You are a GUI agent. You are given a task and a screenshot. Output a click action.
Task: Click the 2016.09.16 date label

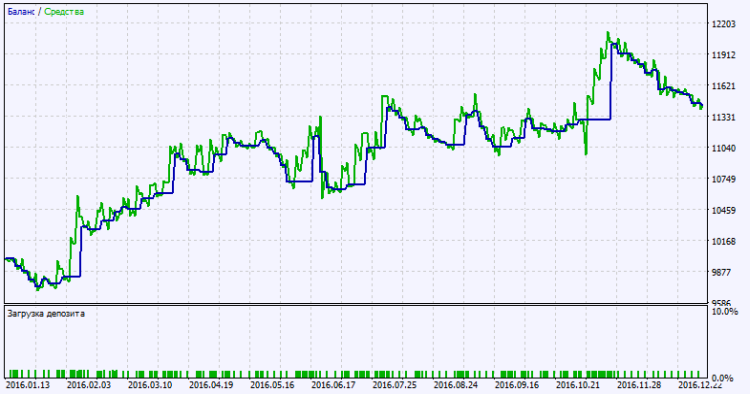[x=517, y=384]
